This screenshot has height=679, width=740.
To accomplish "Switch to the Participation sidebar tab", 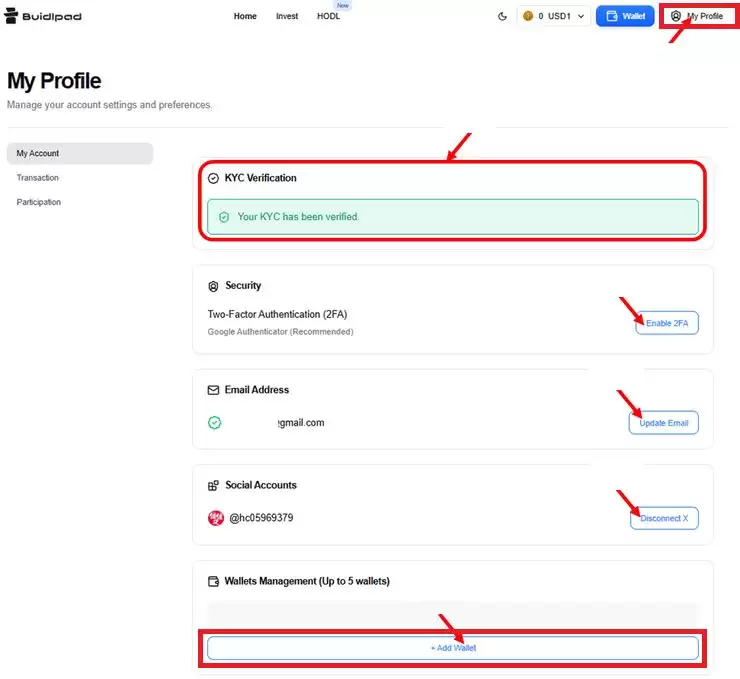I will (39, 202).
